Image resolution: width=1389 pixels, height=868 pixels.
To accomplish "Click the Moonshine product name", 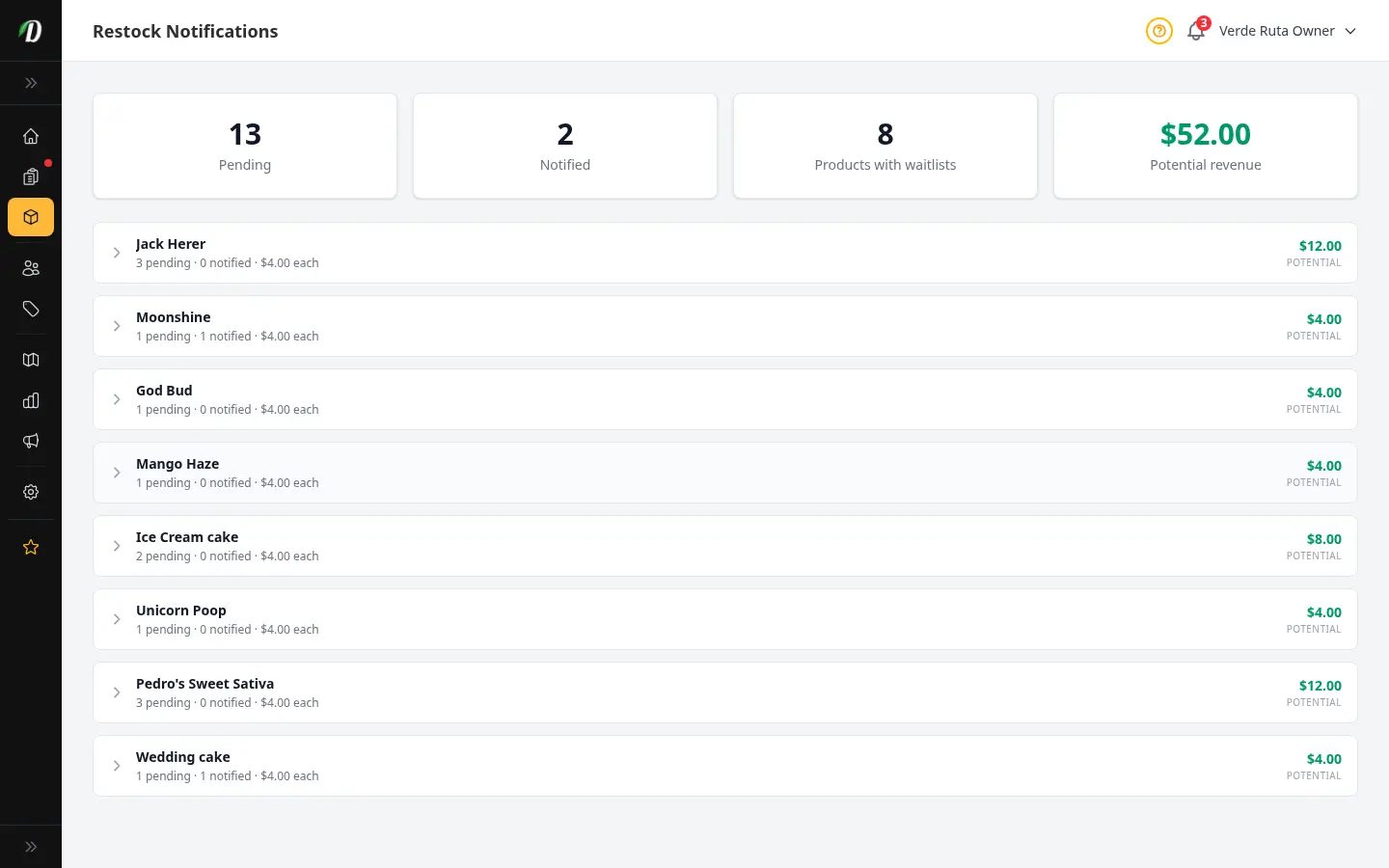I will click(x=174, y=317).
